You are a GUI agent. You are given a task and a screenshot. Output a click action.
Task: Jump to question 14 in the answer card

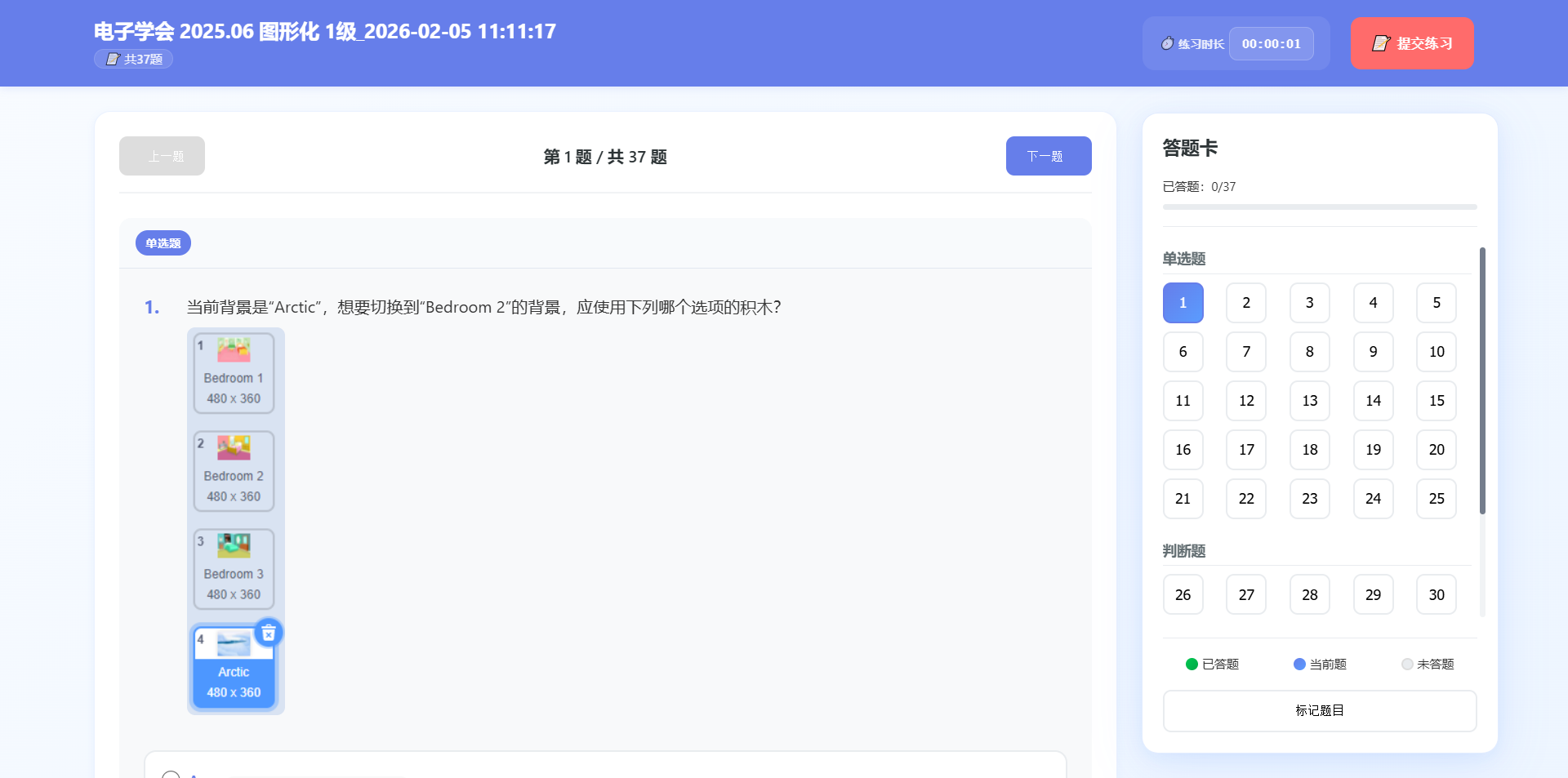point(1374,401)
